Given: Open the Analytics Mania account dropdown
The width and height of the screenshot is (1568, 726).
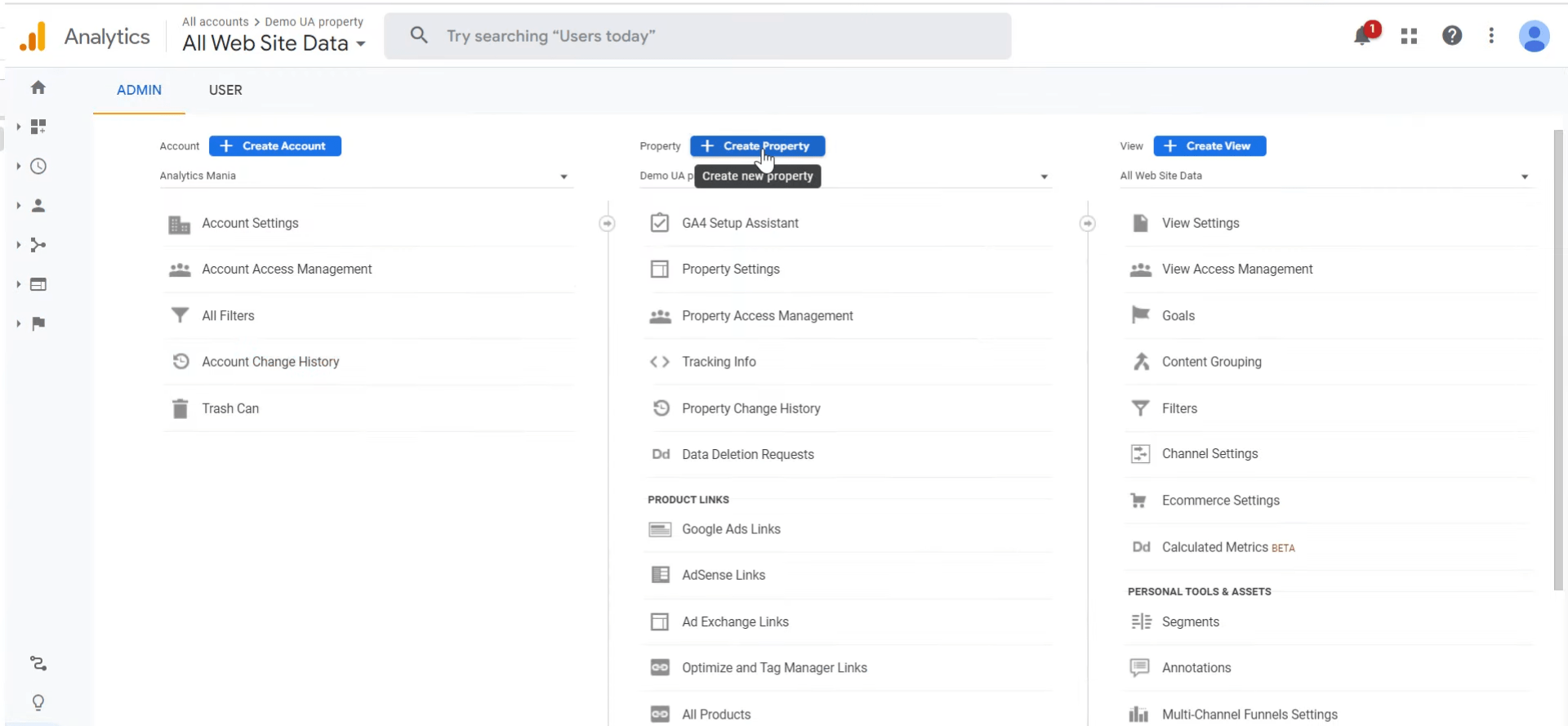Looking at the screenshot, I should pyautogui.click(x=365, y=176).
